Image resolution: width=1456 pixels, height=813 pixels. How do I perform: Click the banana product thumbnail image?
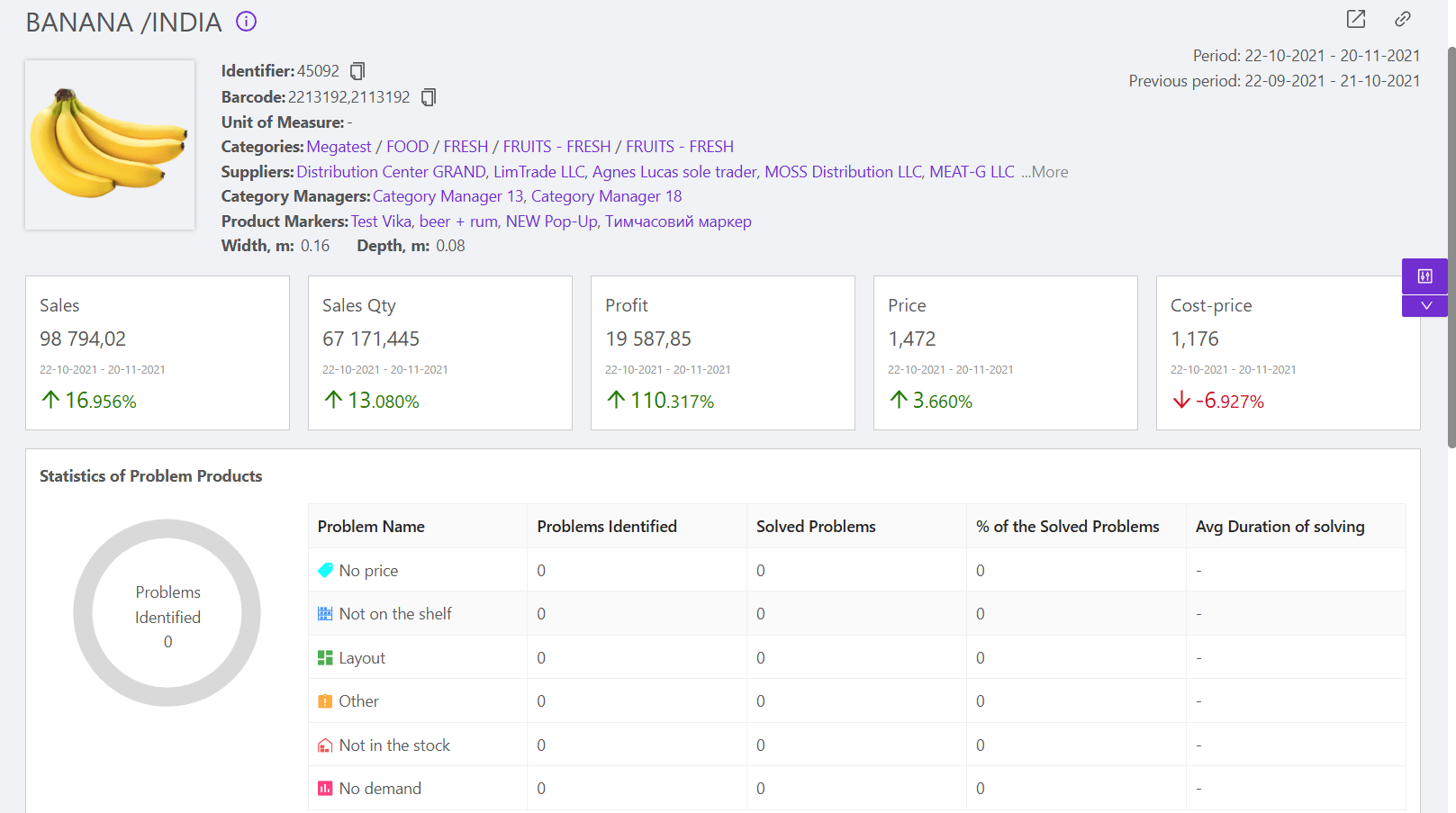pyautogui.click(x=110, y=145)
